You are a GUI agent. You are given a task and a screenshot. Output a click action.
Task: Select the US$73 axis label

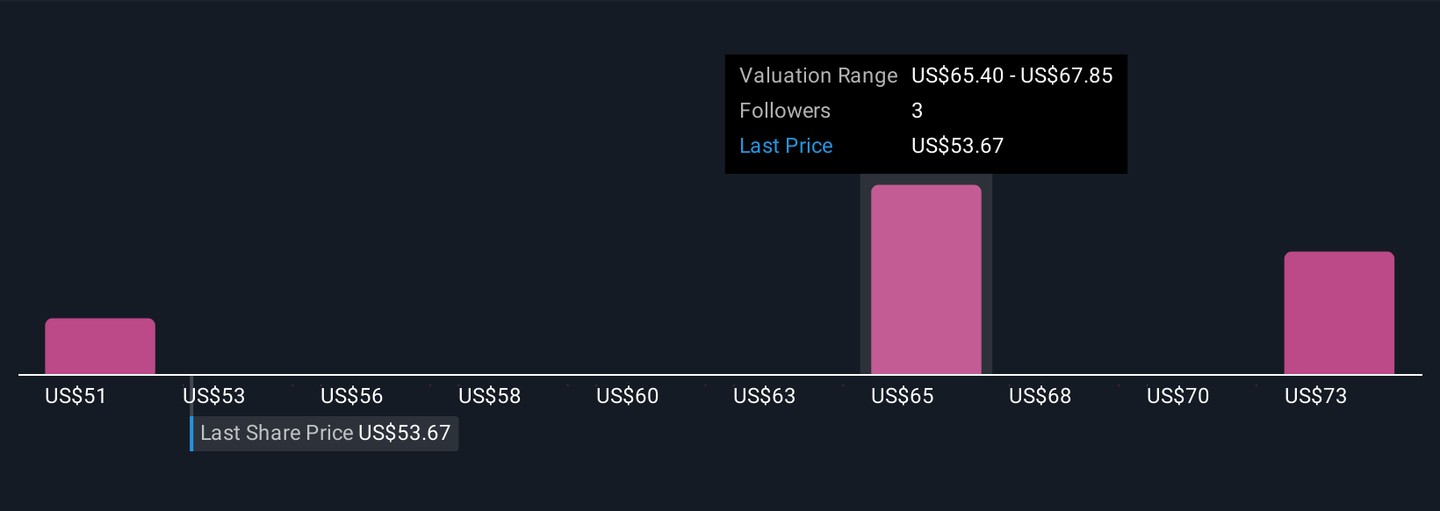pos(1316,396)
